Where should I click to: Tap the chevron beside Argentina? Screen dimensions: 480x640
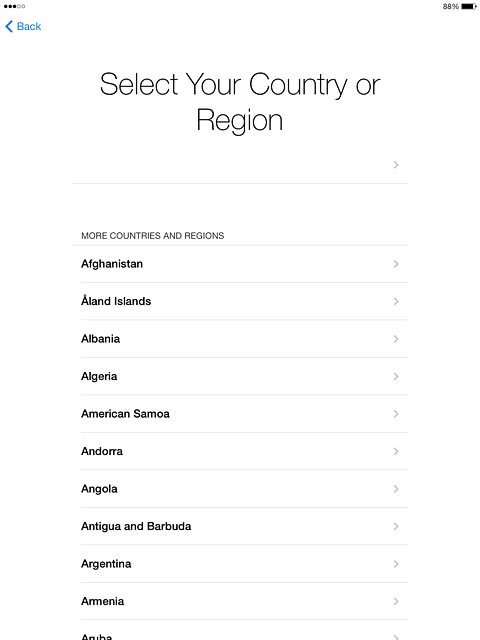[396, 564]
